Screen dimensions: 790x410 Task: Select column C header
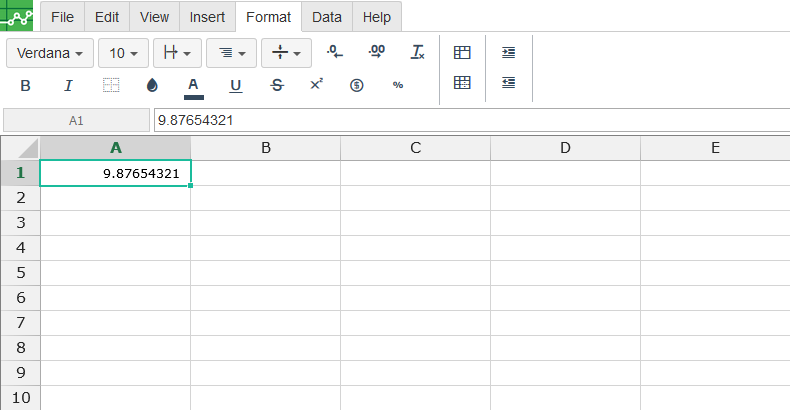point(415,148)
